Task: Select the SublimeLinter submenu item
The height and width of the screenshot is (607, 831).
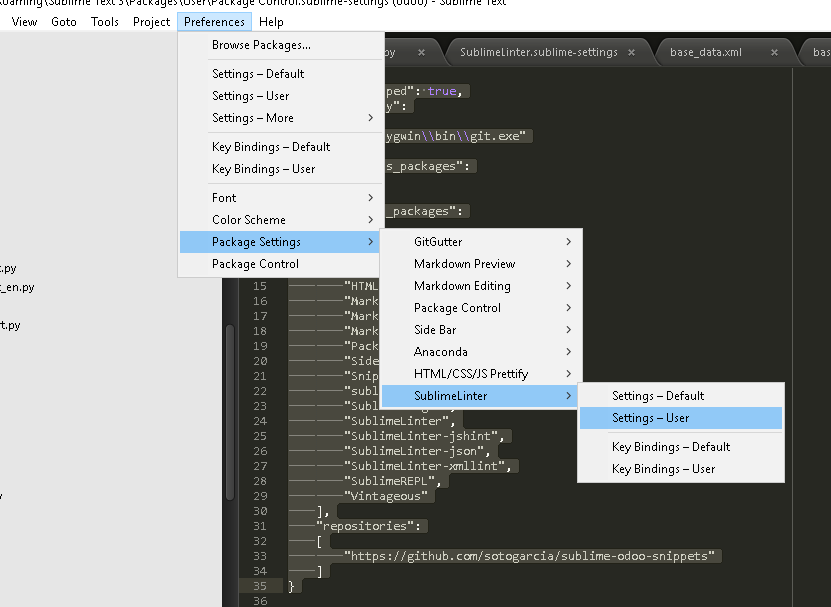Action: pos(481,396)
